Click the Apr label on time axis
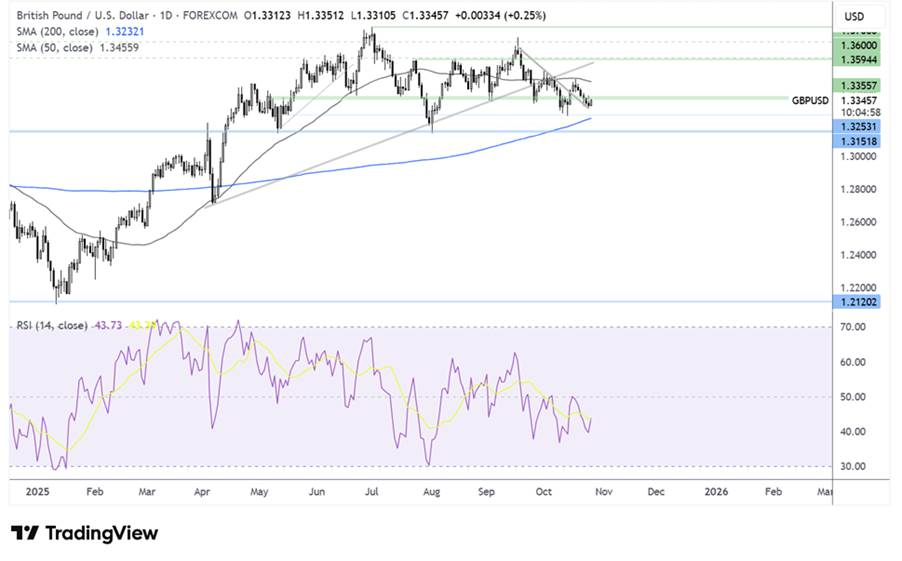The image size is (902, 561). point(202,491)
